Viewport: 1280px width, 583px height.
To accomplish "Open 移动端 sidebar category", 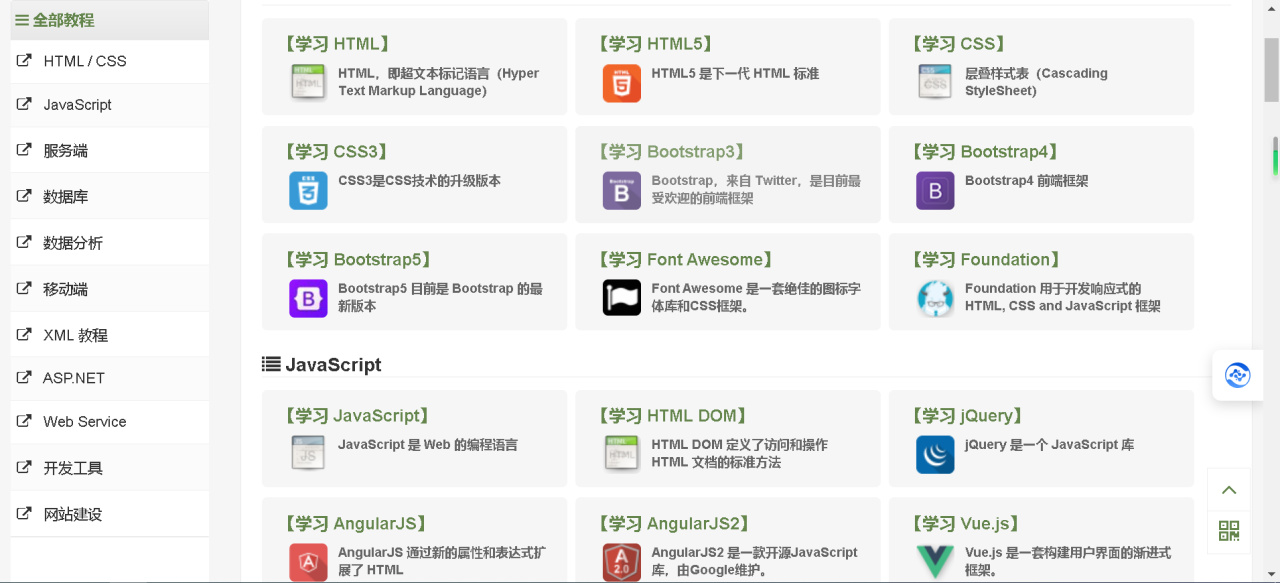I will point(110,288).
